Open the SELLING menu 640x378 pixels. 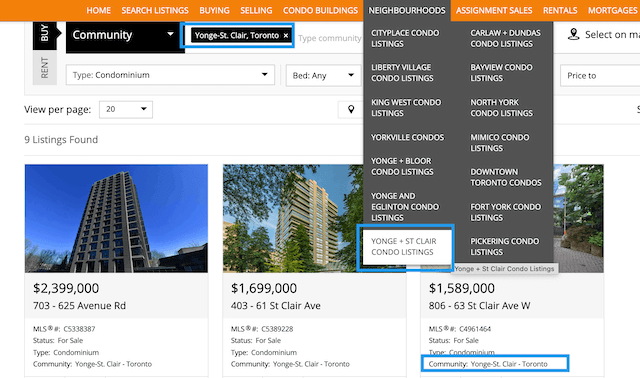click(x=256, y=10)
